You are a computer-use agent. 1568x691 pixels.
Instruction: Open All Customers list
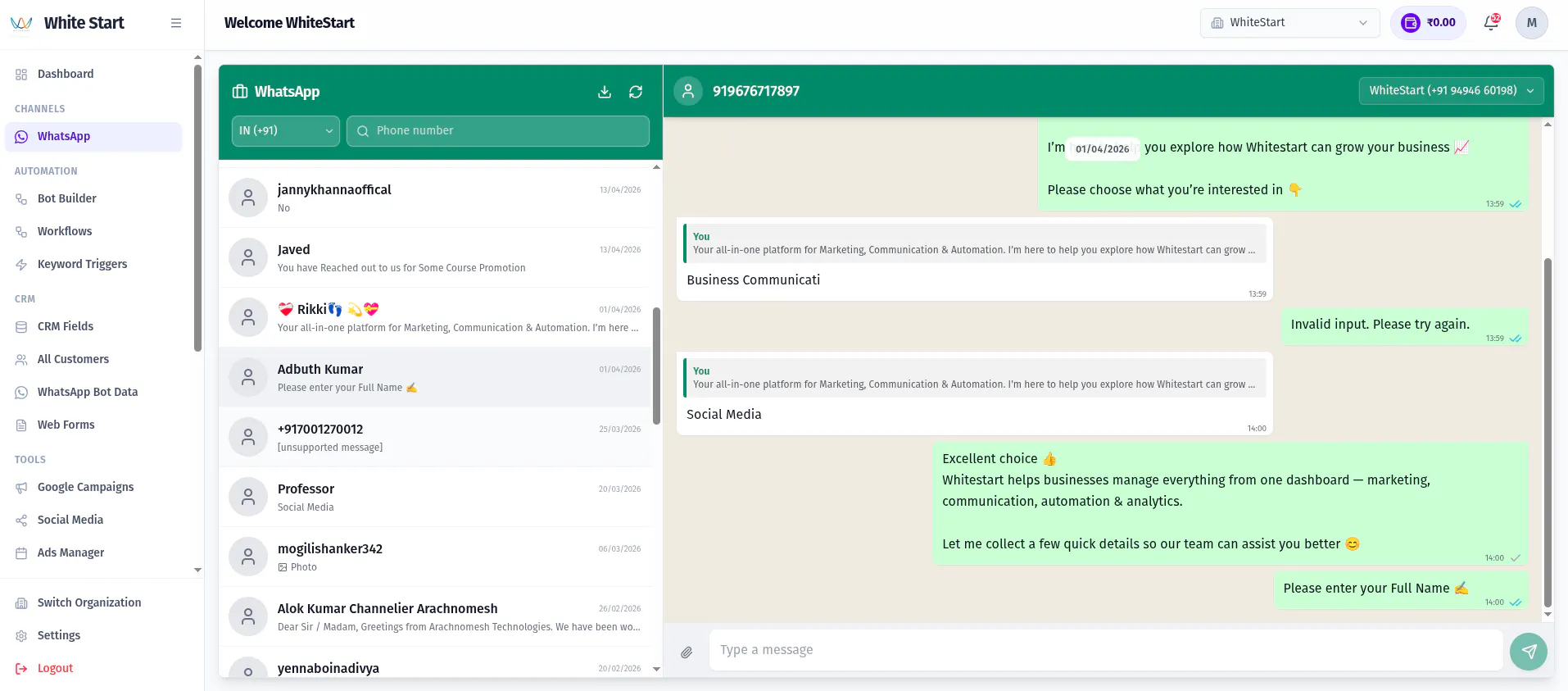93,359
